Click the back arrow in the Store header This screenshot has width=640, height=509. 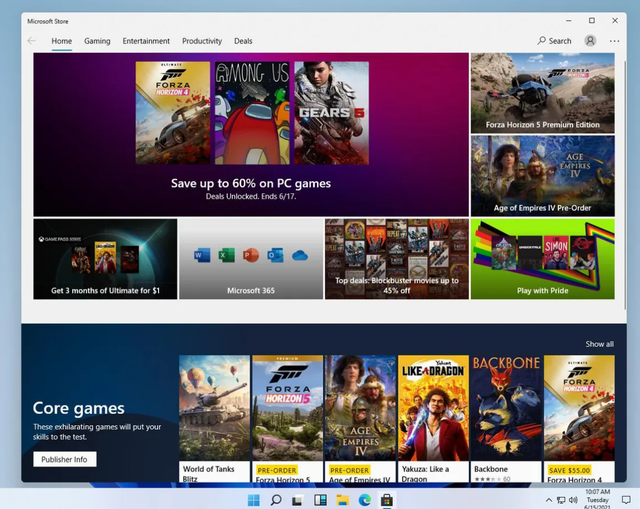click(32, 41)
